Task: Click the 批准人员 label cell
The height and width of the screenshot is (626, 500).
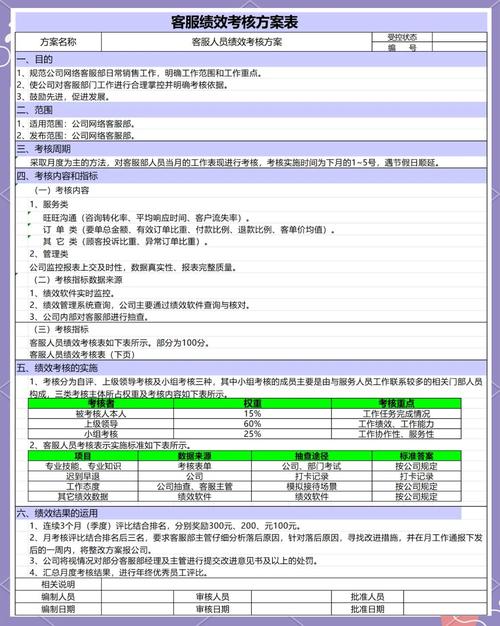Action: 367,597
